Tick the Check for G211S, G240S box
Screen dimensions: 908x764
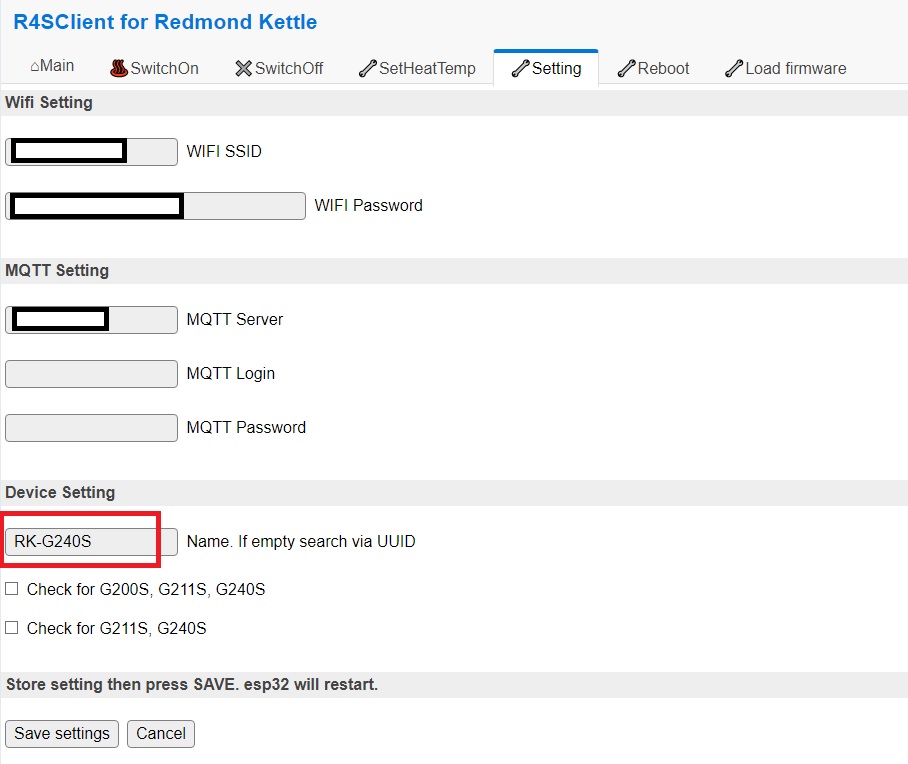pos(12,628)
